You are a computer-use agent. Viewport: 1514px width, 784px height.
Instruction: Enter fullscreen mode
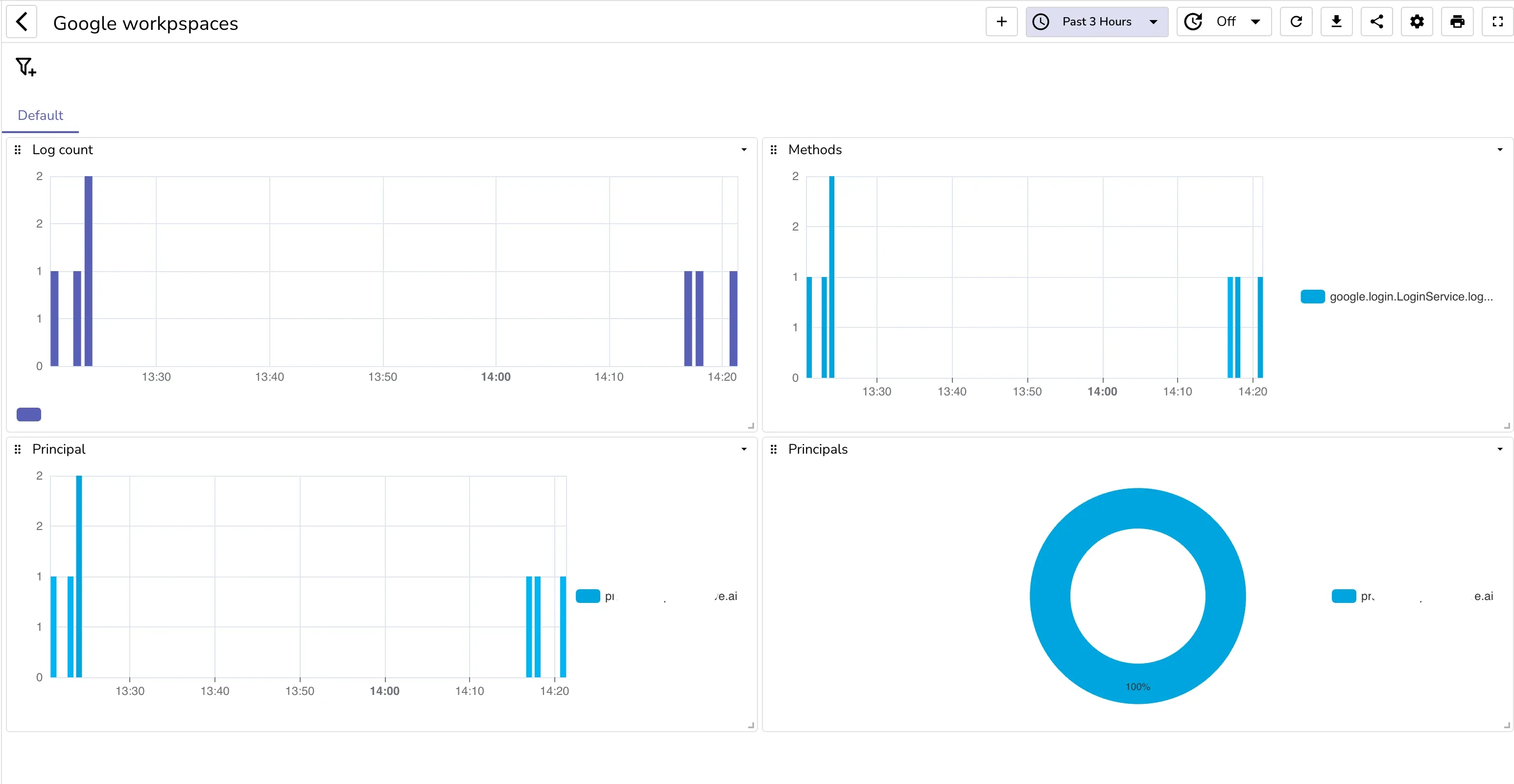pyautogui.click(x=1496, y=21)
